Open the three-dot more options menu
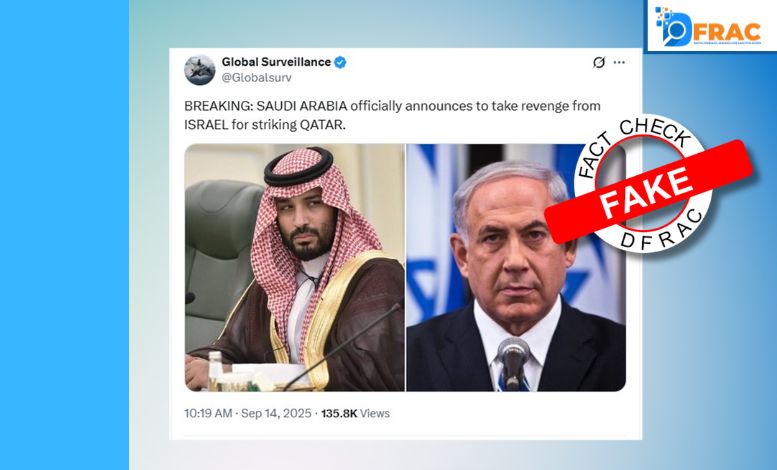 (619, 62)
